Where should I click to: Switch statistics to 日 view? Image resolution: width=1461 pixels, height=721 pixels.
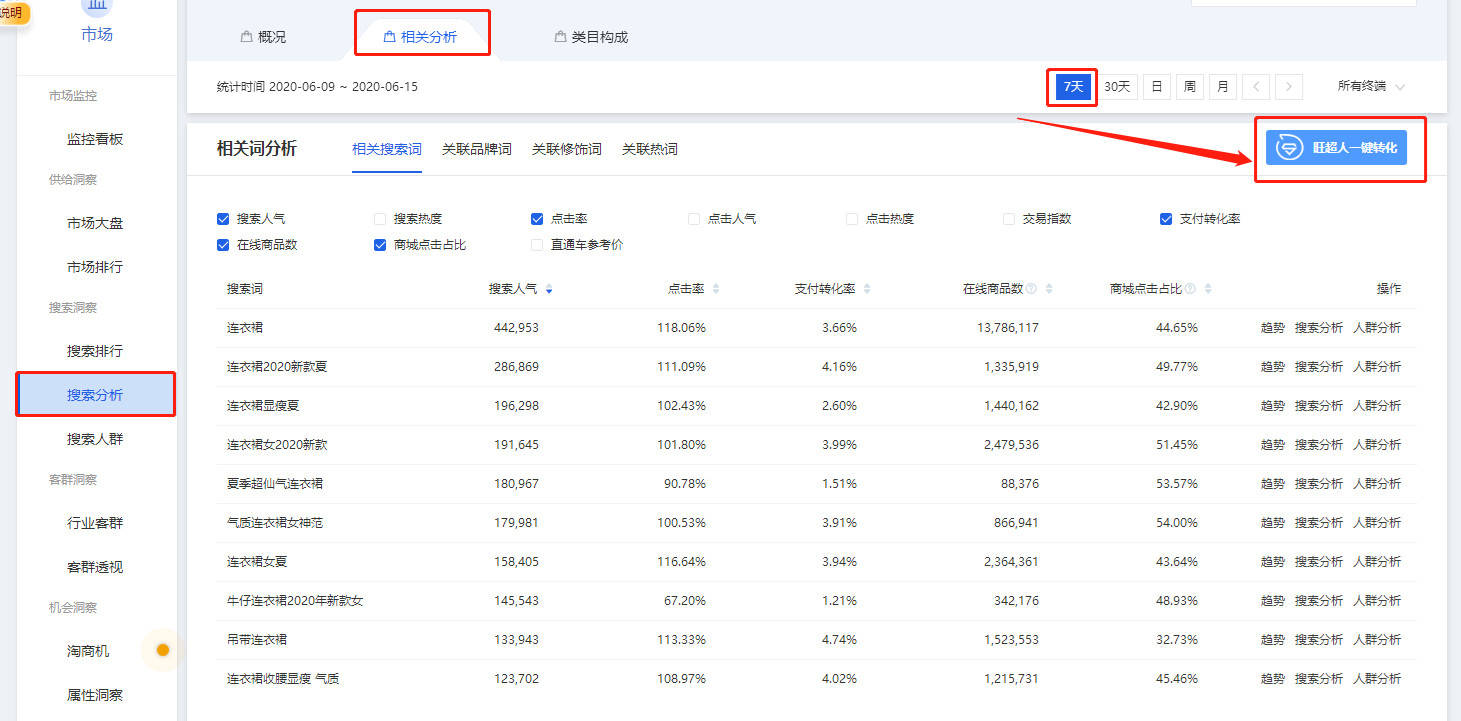point(1156,87)
